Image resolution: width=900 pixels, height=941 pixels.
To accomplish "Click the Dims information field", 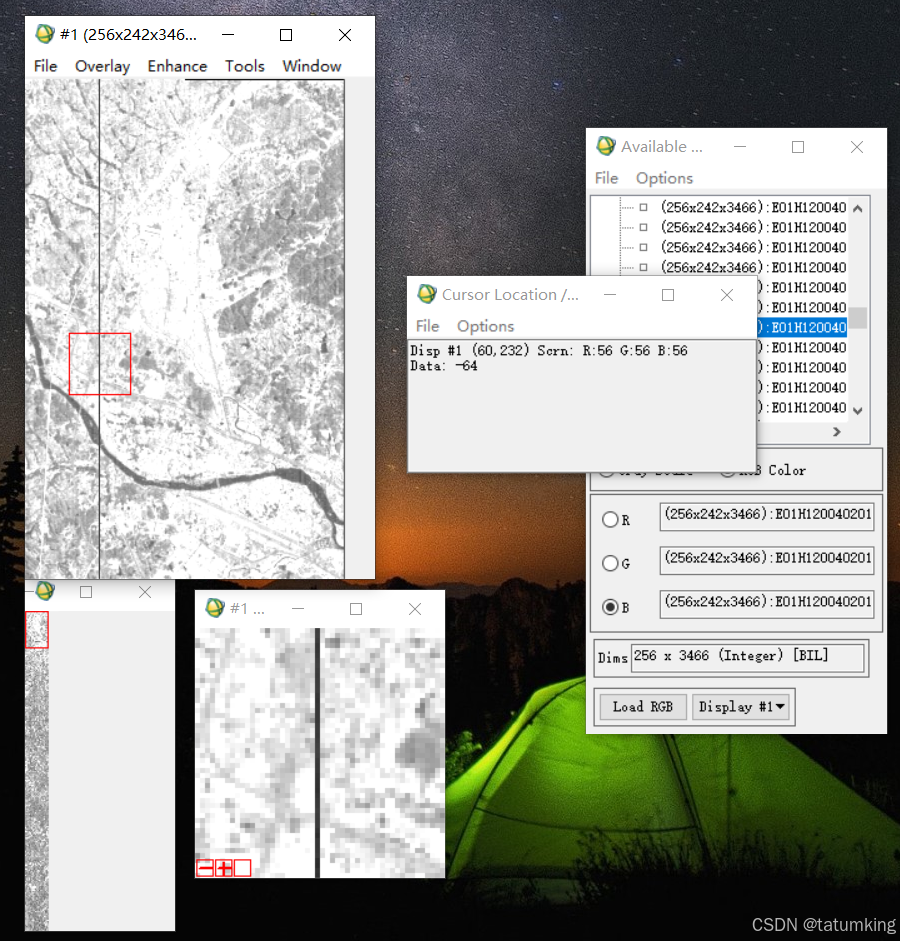I will [748, 657].
